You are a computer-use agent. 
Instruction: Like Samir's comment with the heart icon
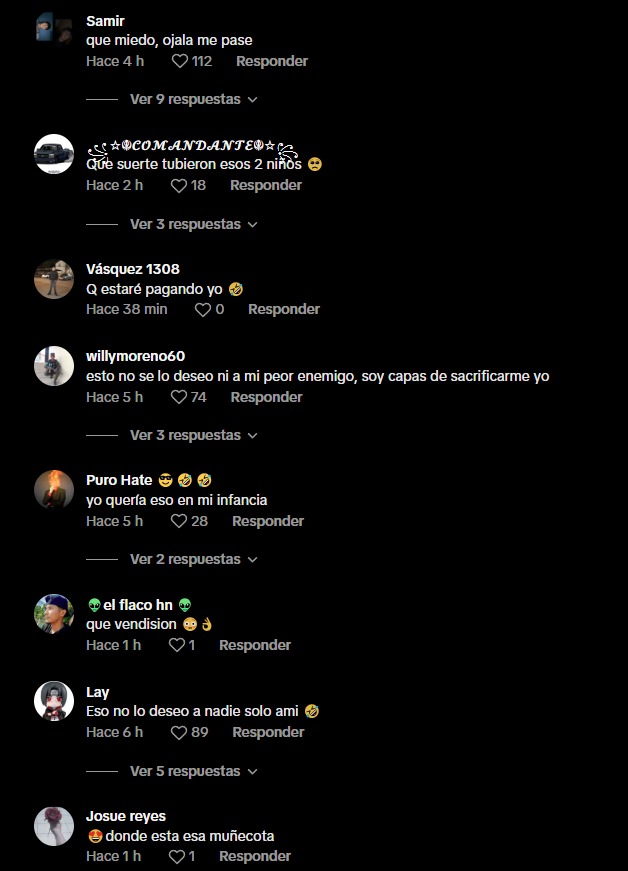[x=179, y=61]
